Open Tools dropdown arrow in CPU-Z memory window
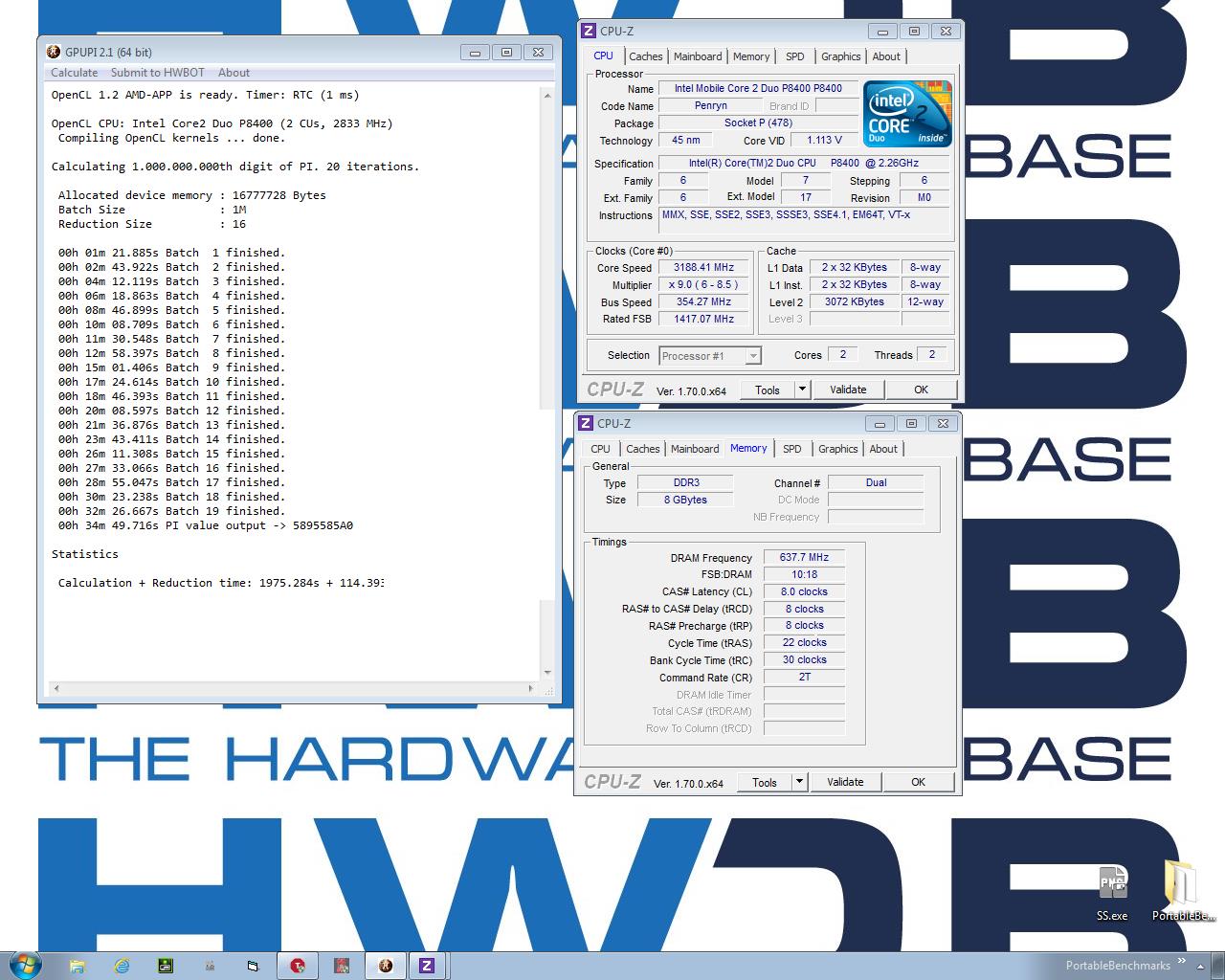This screenshot has height=980, width=1225. 799,782
